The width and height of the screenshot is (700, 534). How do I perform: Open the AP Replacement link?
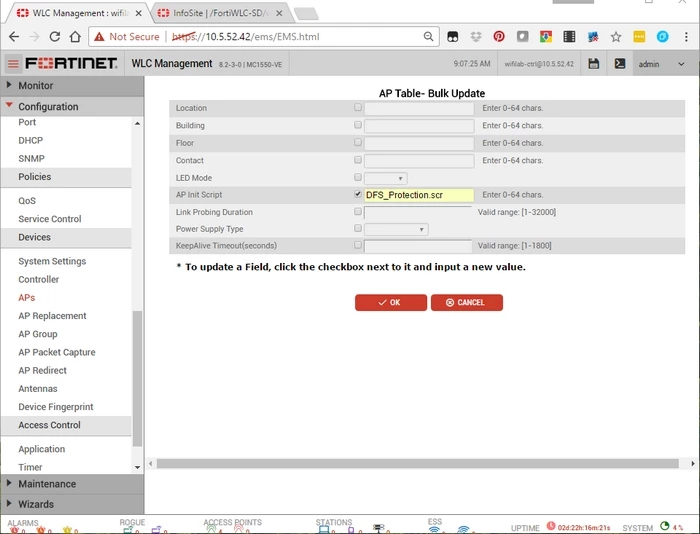pyautogui.click(x=52, y=316)
